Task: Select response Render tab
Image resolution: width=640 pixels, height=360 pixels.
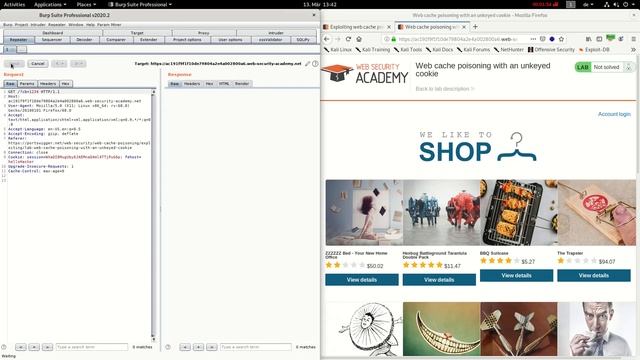Action: coord(242,84)
